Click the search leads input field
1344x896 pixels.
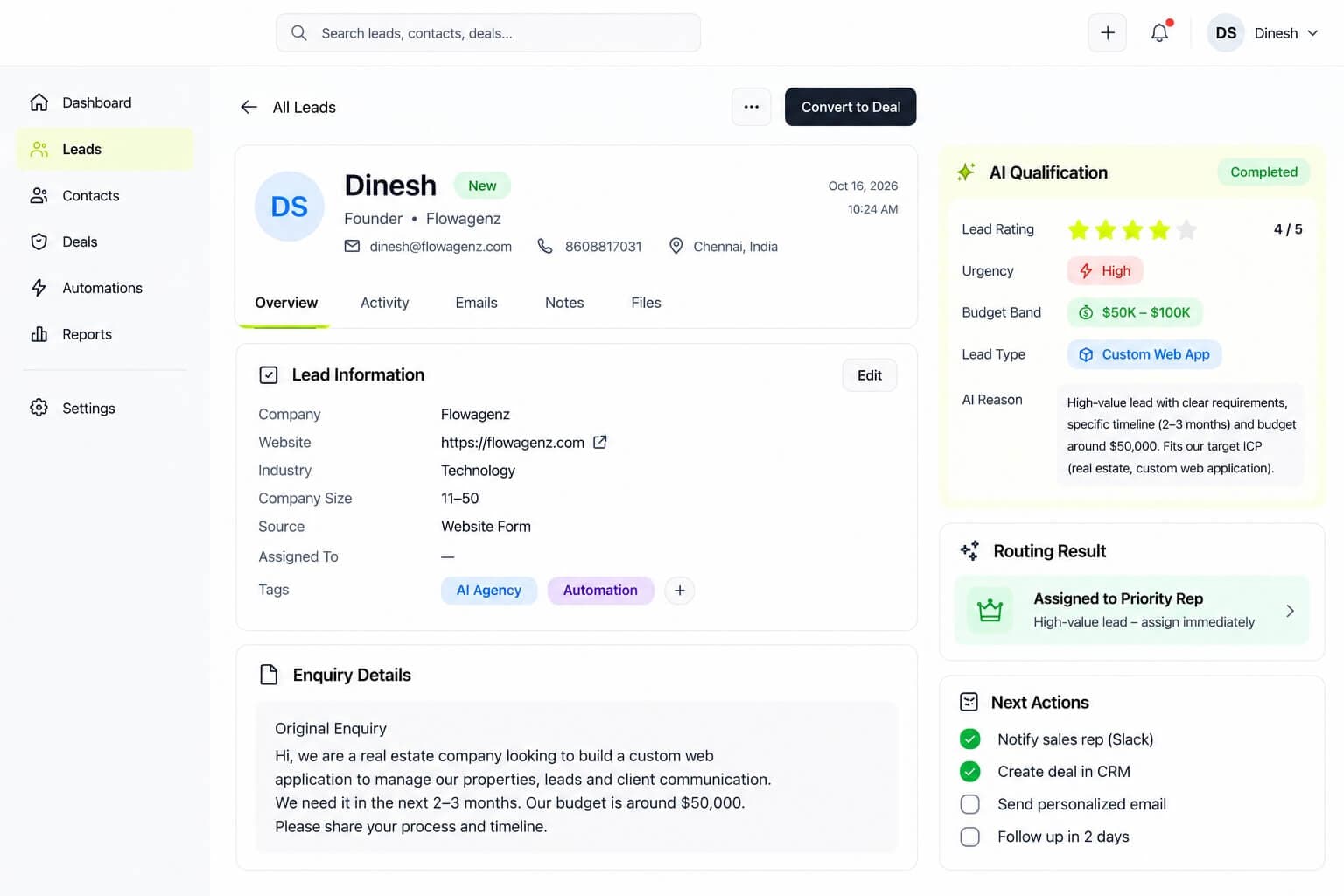coord(488,33)
